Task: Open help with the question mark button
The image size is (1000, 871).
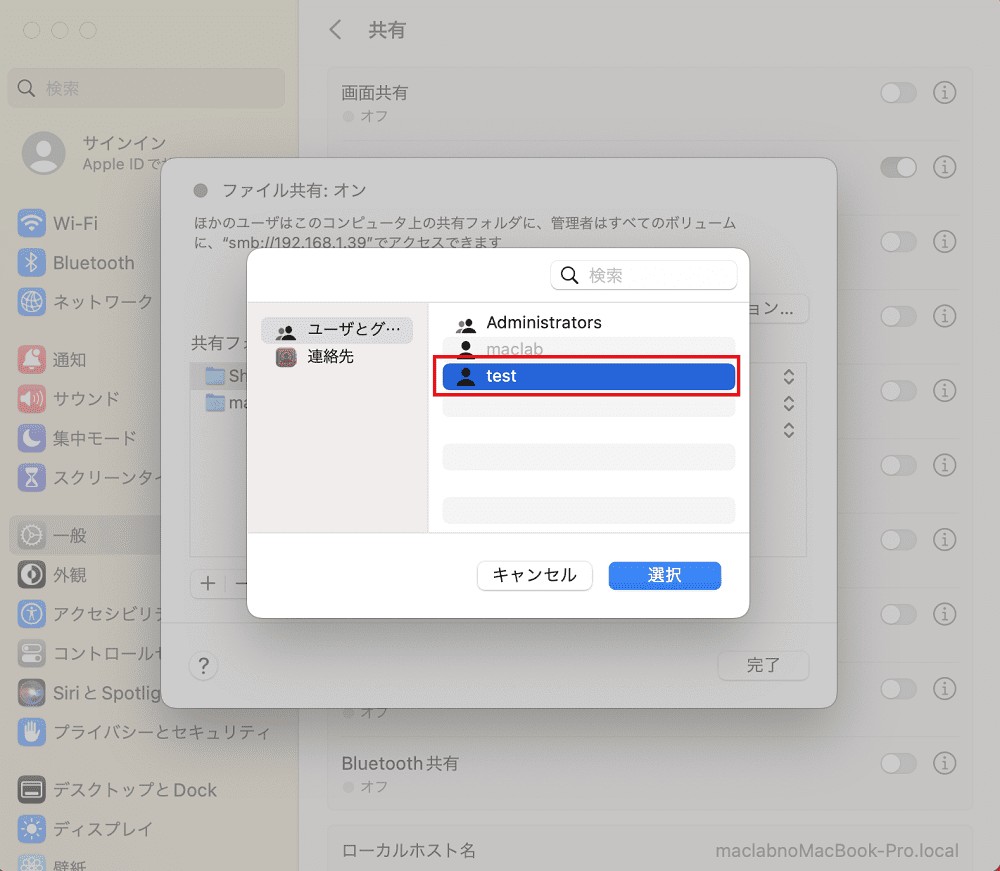Action: pyautogui.click(x=203, y=666)
